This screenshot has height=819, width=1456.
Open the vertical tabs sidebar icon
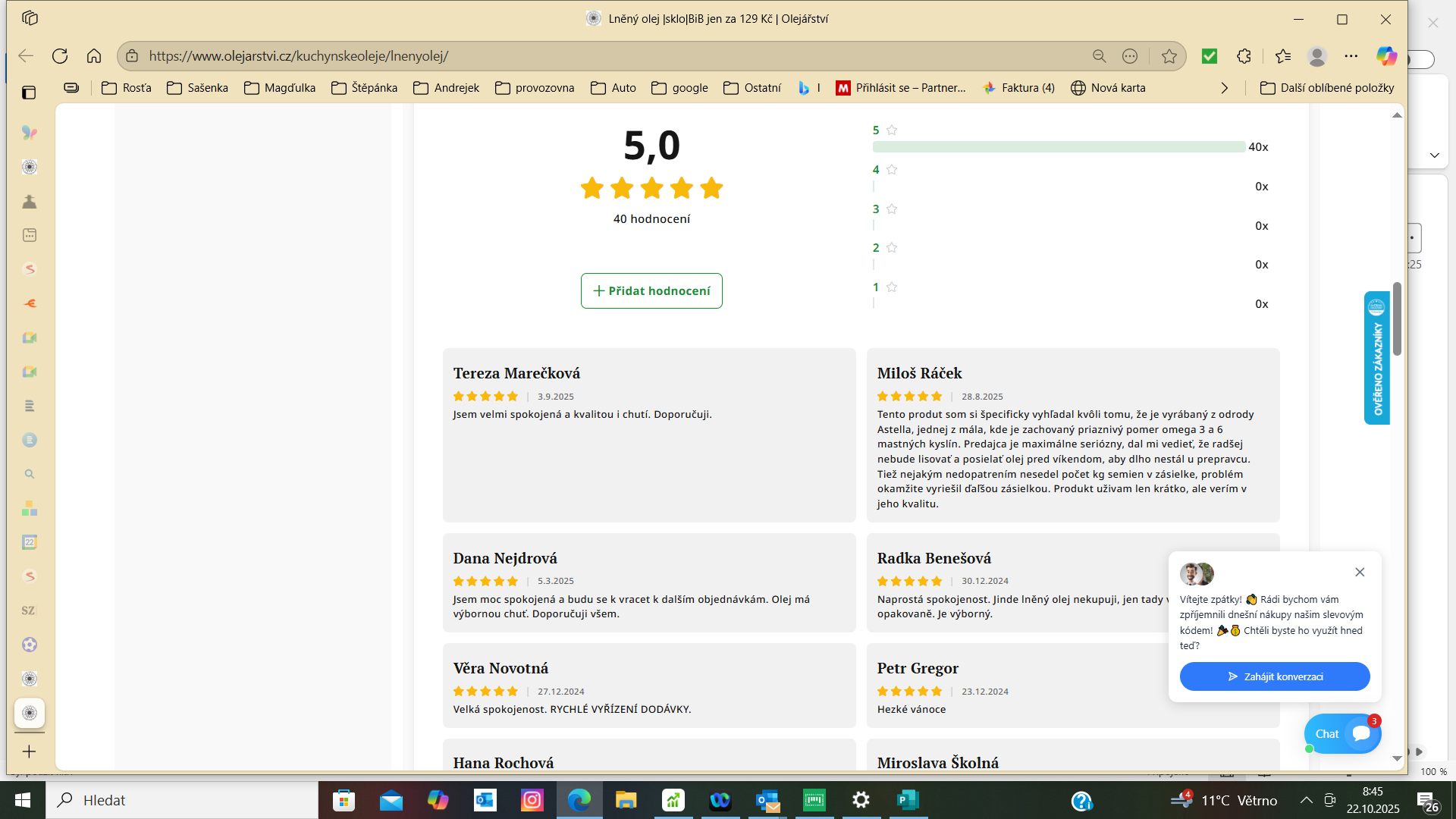pos(29,93)
